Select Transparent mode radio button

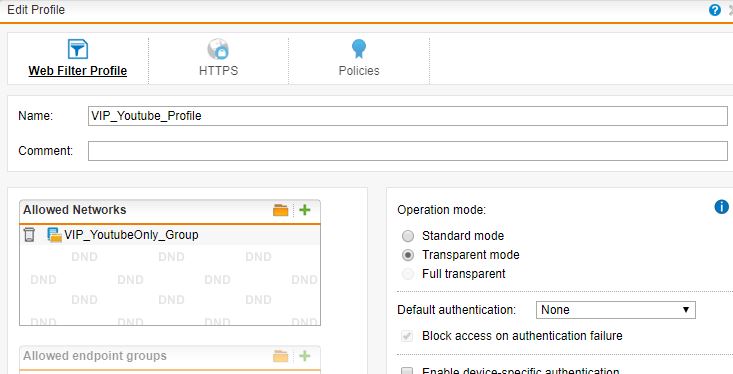tap(408, 255)
